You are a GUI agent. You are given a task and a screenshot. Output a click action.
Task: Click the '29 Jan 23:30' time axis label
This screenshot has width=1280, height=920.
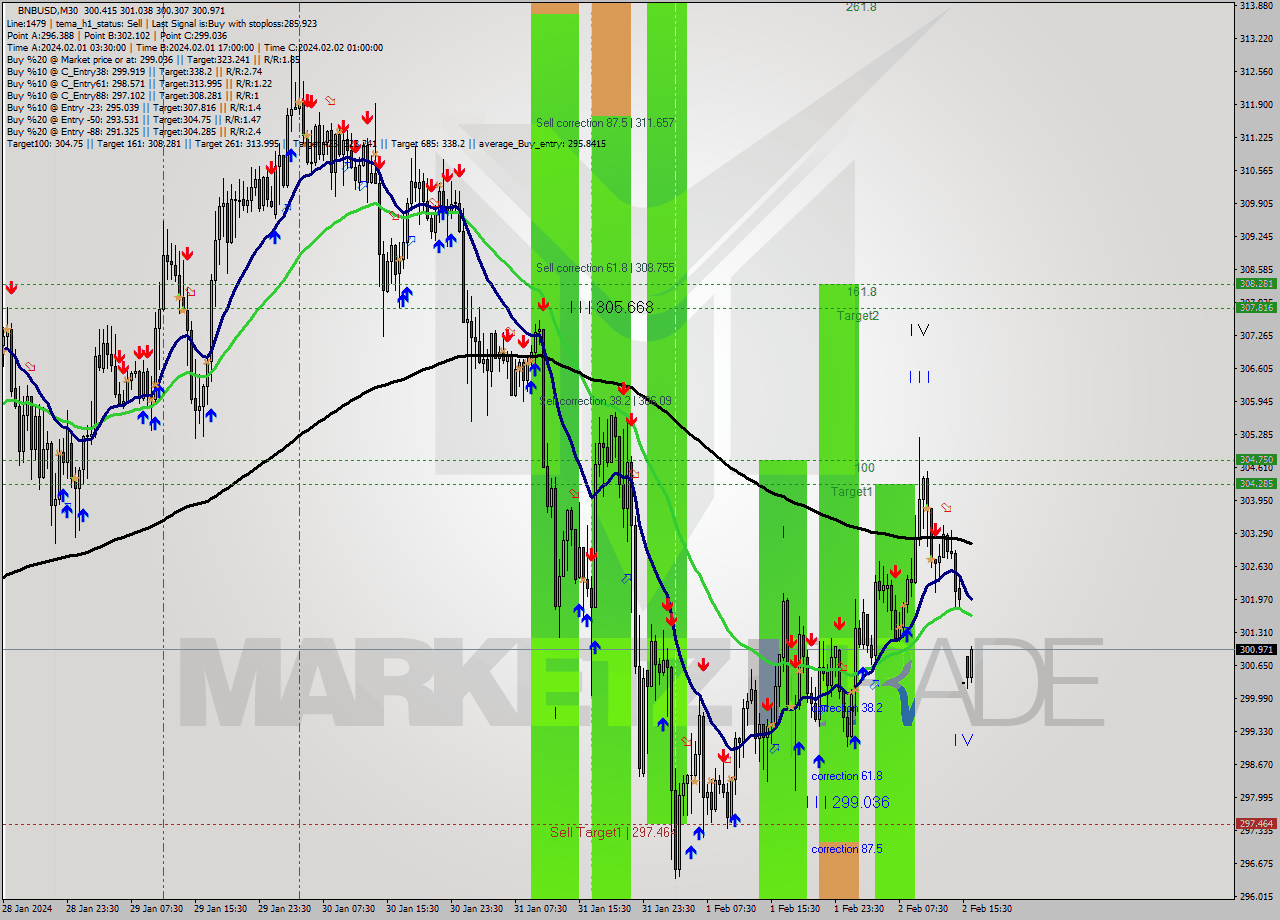pos(283,909)
